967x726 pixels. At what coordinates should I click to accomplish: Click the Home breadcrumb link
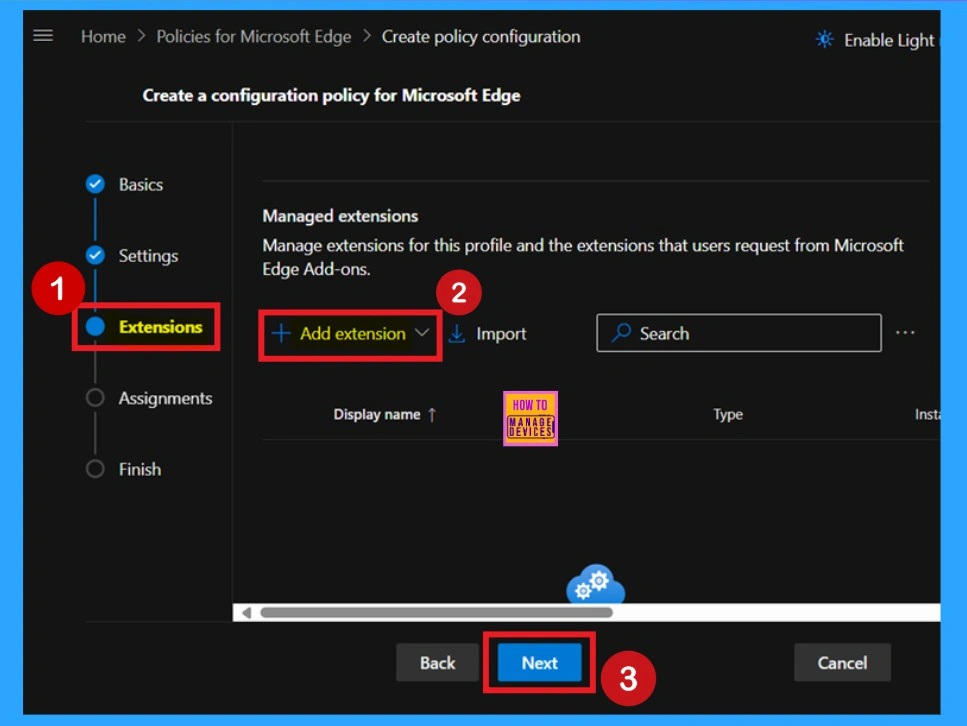coord(103,37)
